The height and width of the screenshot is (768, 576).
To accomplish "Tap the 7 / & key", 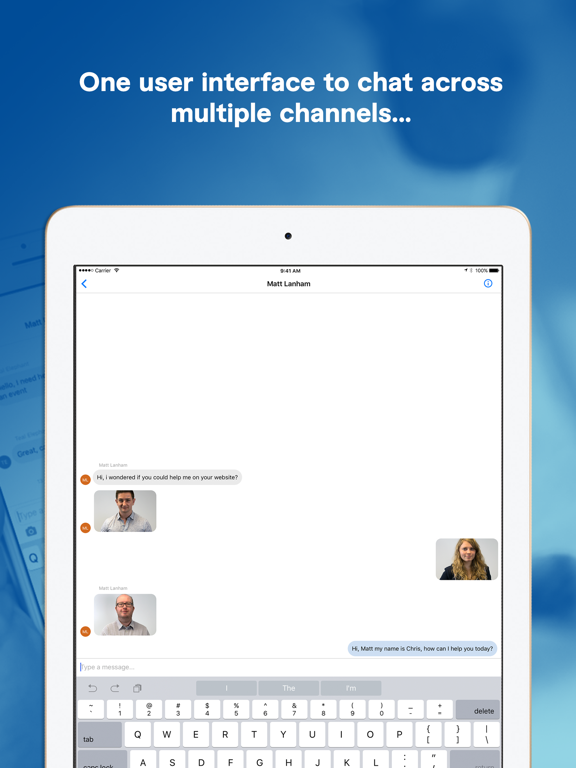I will click(294, 710).
